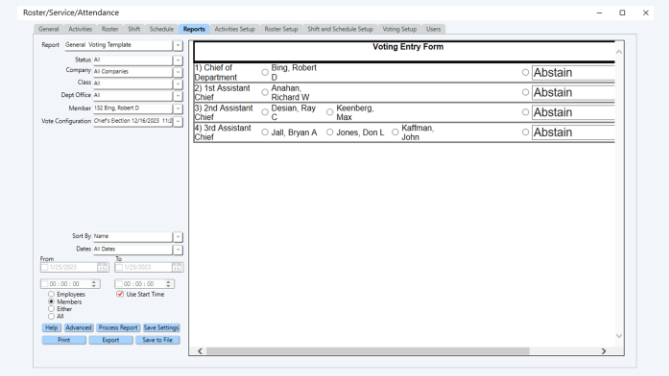Enable the To date checkbox
The height and width of the screenshot is (376, 669).
[119, 268]
